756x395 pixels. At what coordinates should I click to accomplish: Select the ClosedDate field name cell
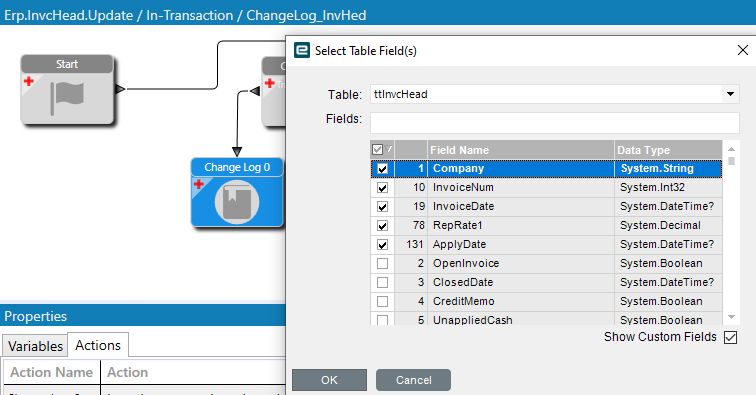(x=521, y=282)
